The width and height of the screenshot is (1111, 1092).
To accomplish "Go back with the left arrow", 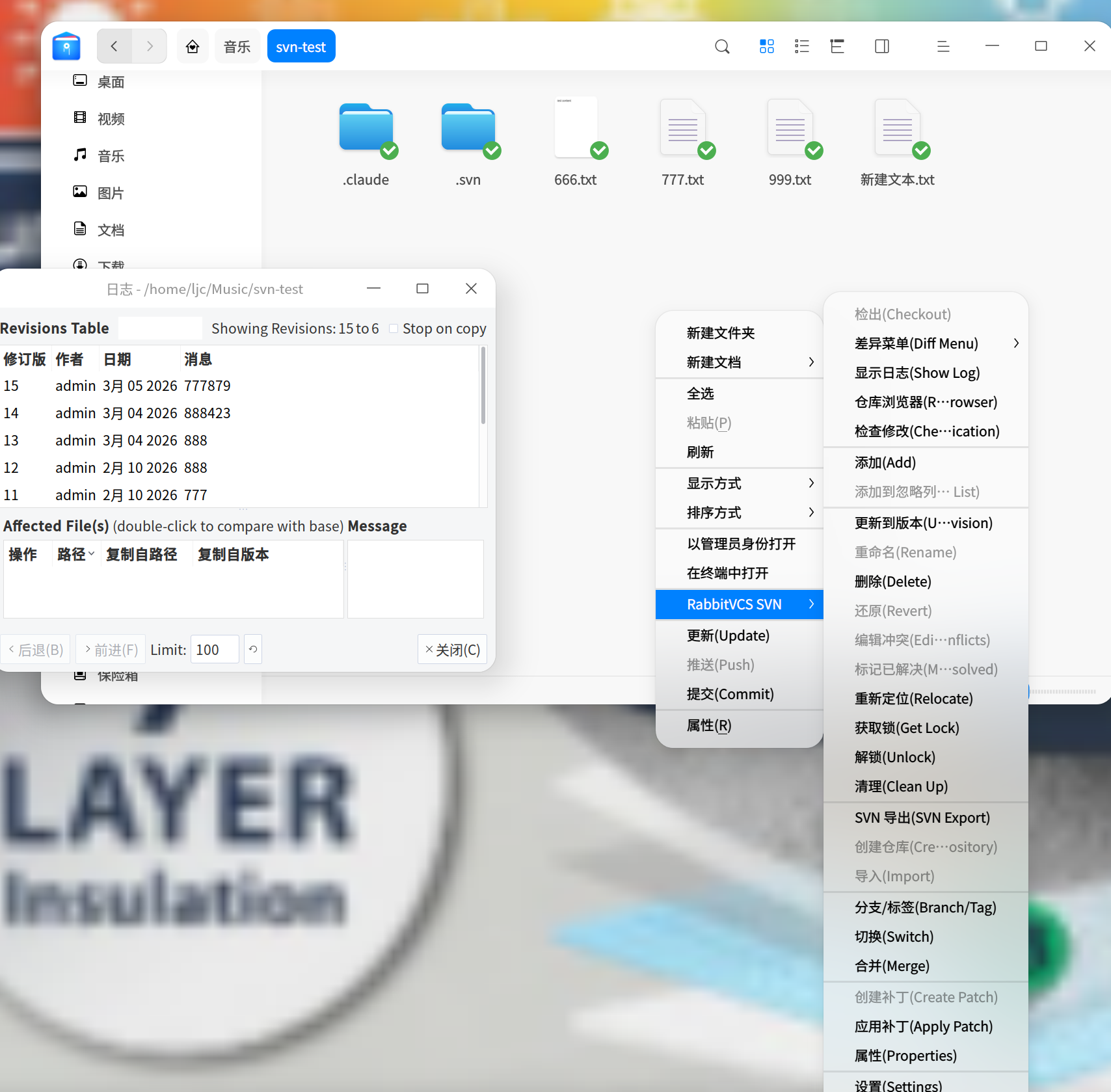I will coord(114,46).
